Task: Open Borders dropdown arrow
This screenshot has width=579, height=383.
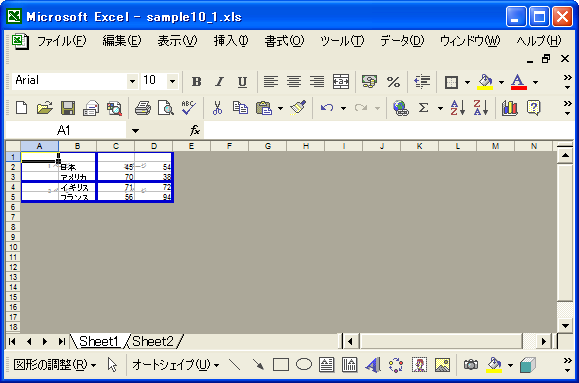Action: pyautogui.click(x=467, y=82)
